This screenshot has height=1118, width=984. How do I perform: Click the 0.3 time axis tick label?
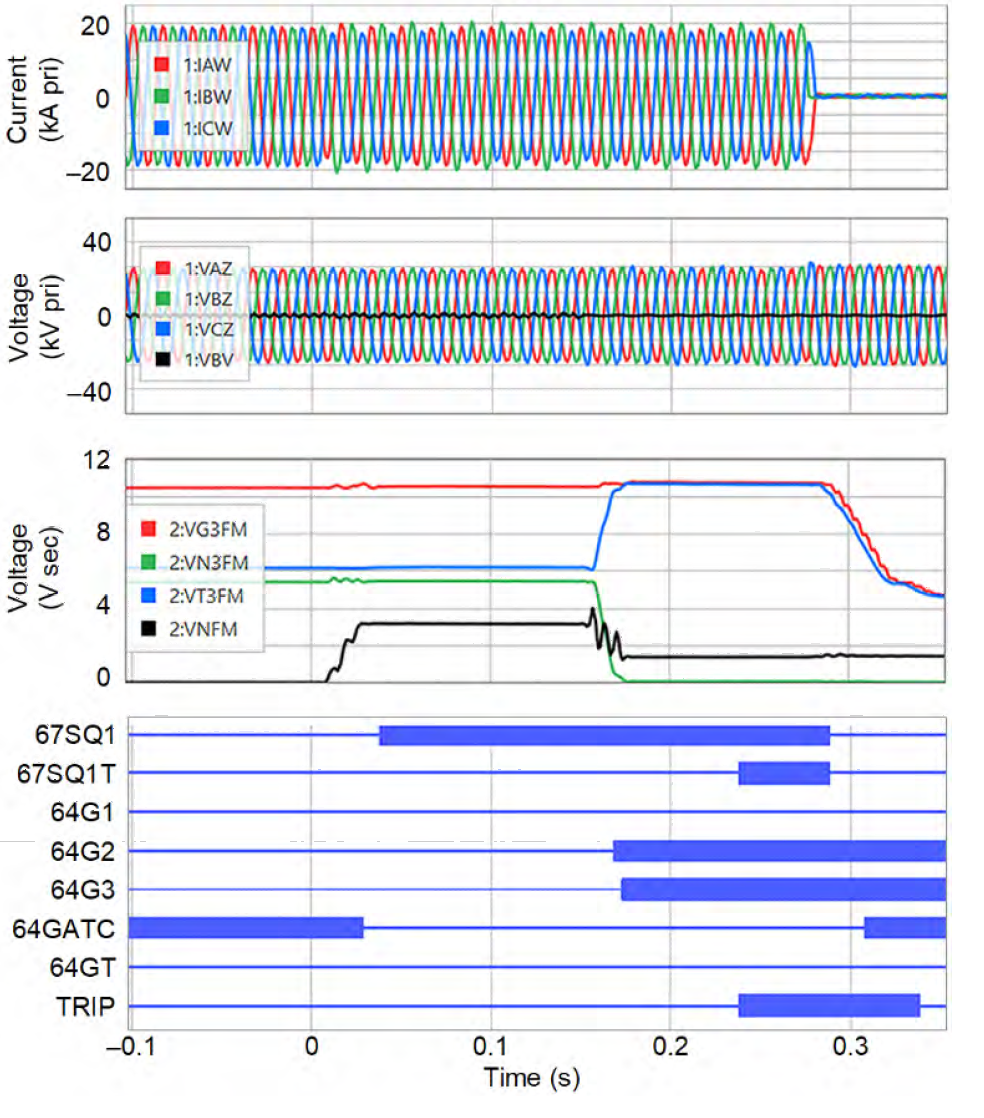(x=851, y=1046)
